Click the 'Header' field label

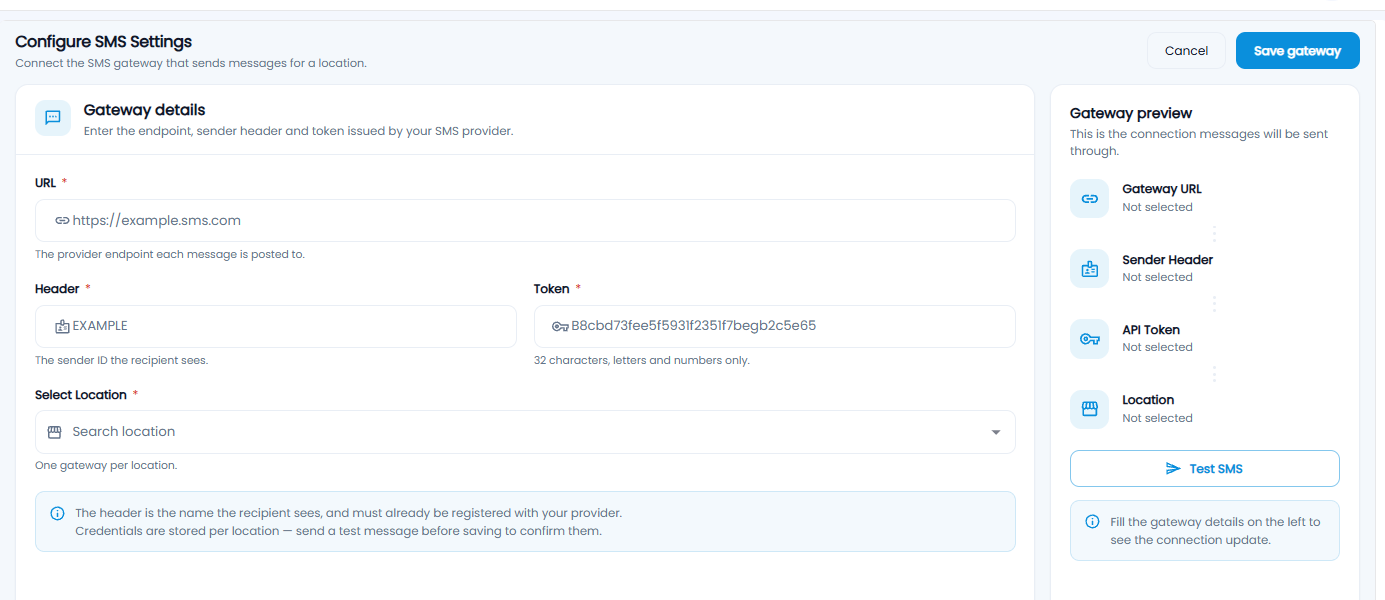pos(57,288)
